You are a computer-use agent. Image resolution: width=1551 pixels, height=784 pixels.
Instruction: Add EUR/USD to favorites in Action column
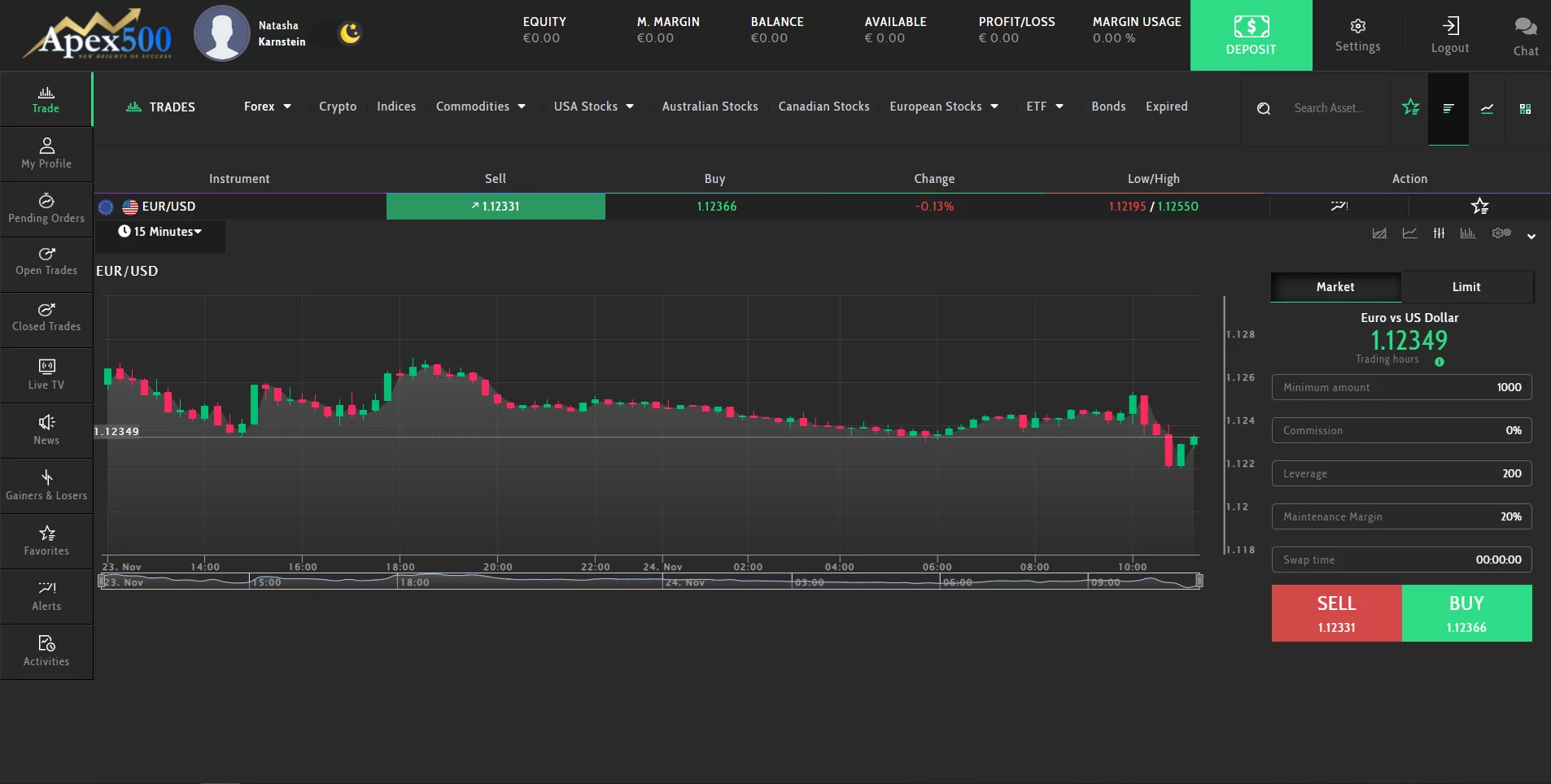tap(1479, 207)
